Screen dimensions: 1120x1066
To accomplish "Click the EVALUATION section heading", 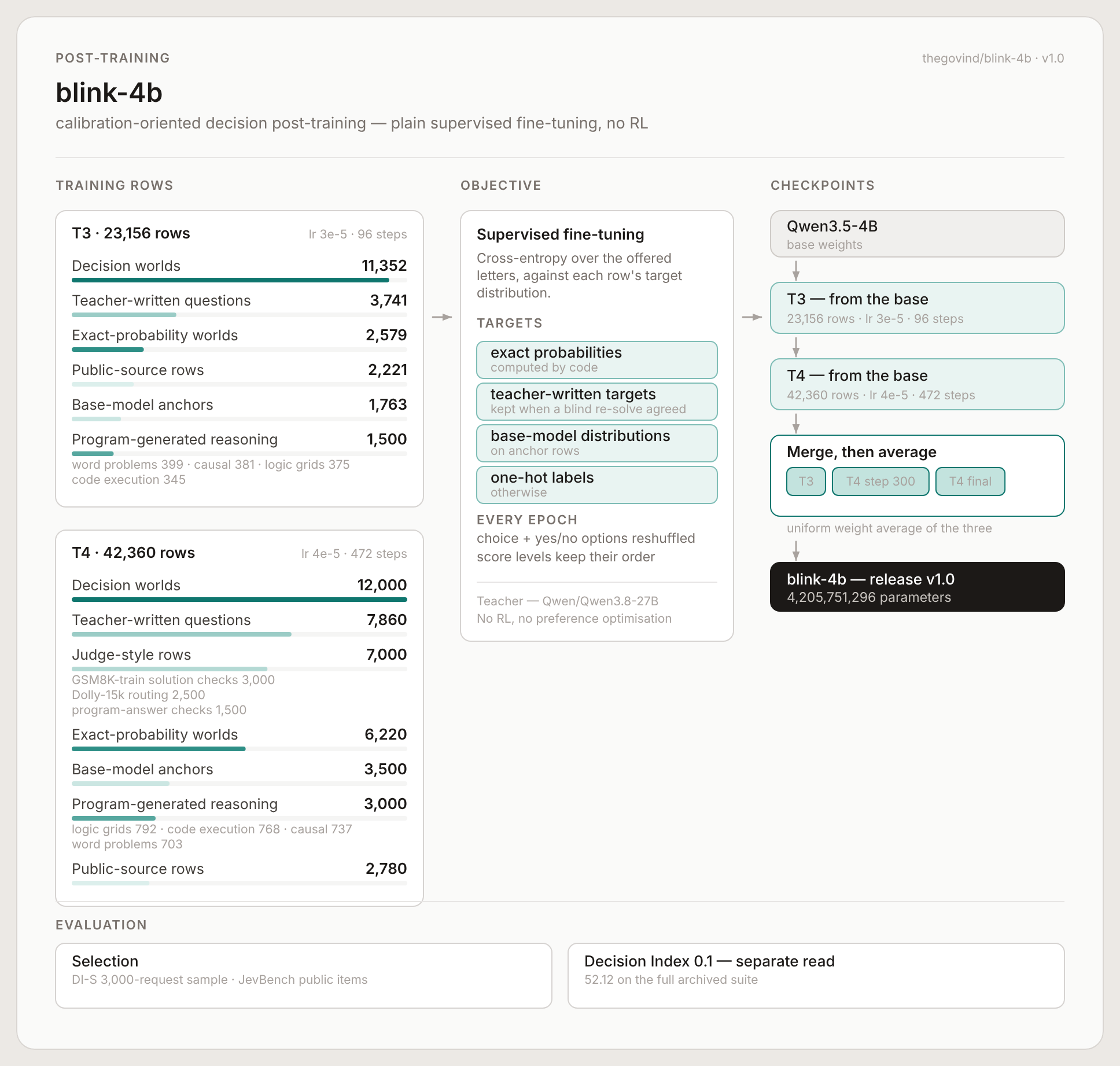I will point(101,925).
